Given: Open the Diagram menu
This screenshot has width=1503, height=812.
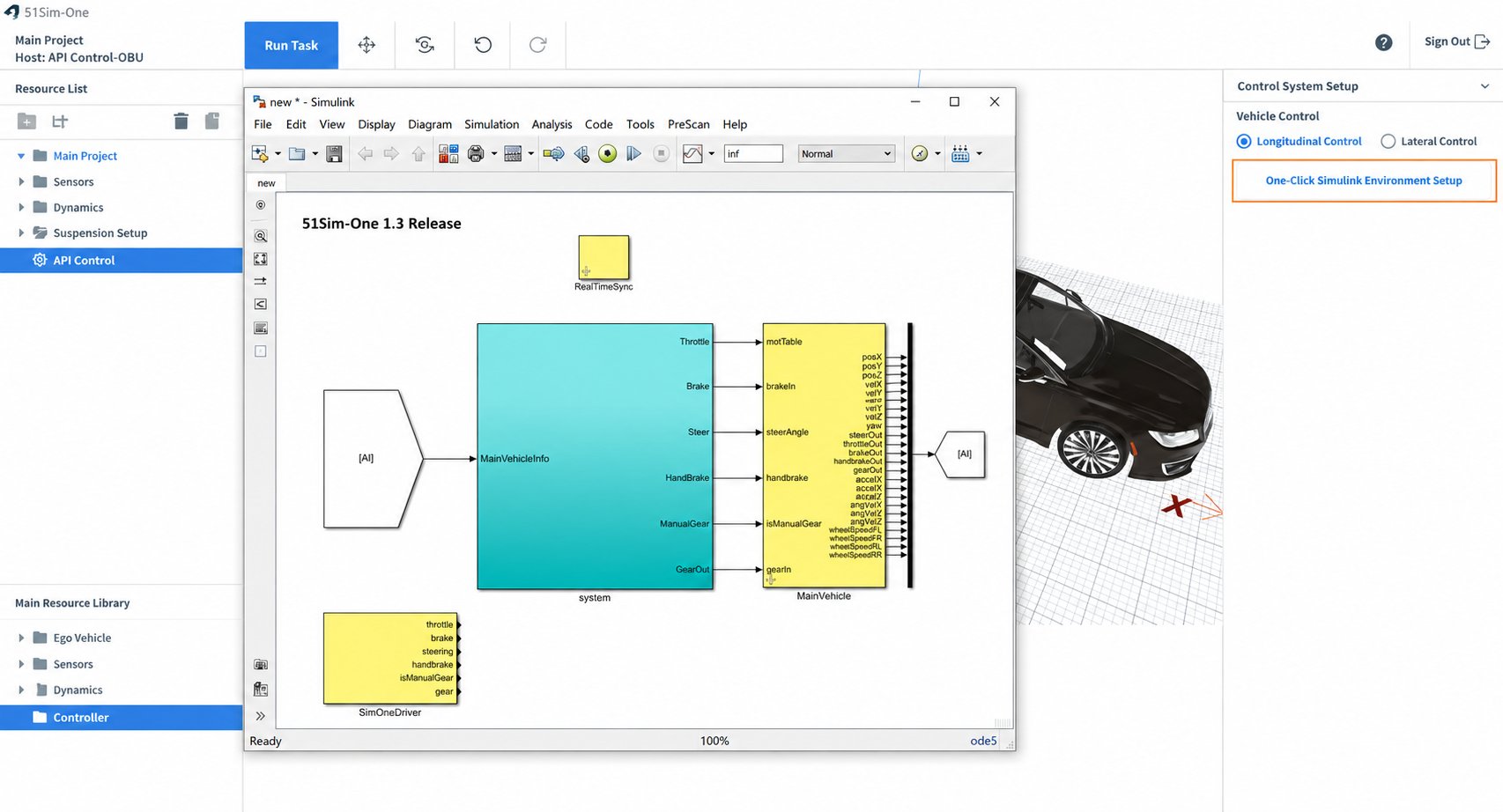Looking at the screenshot, I should coord(430,124).
